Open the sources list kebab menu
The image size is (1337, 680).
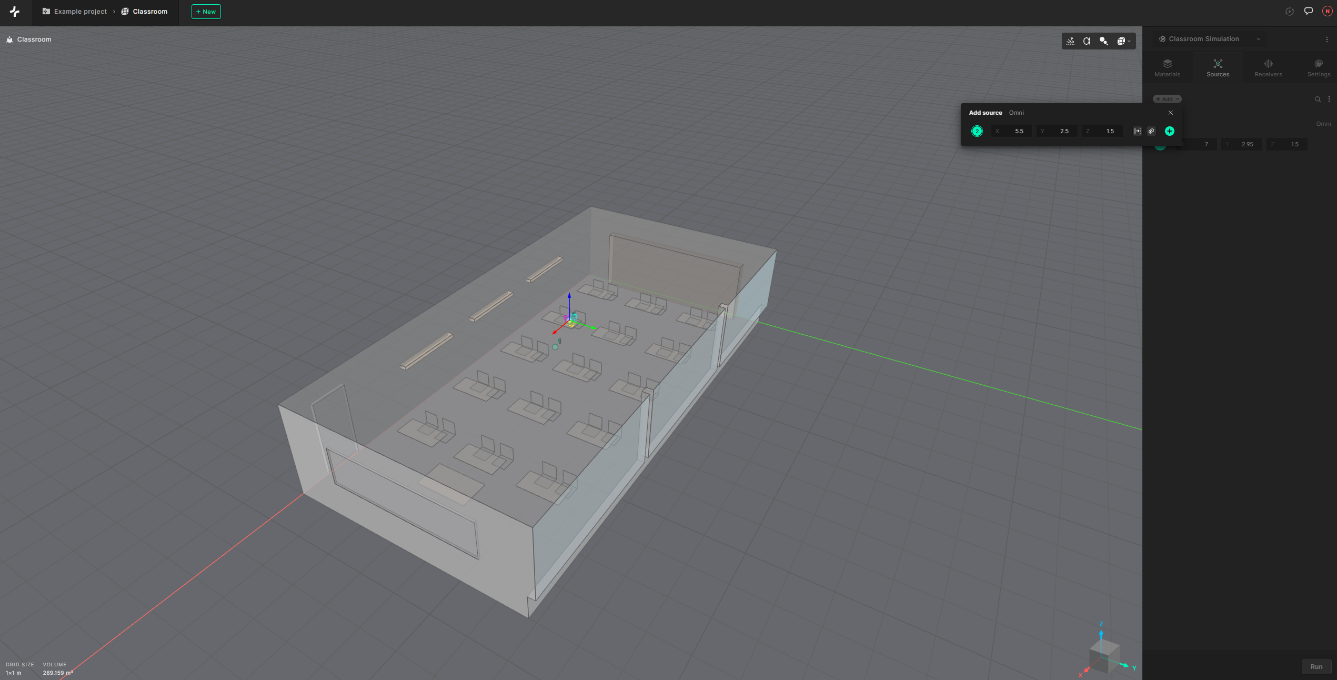coord(1329,99)
